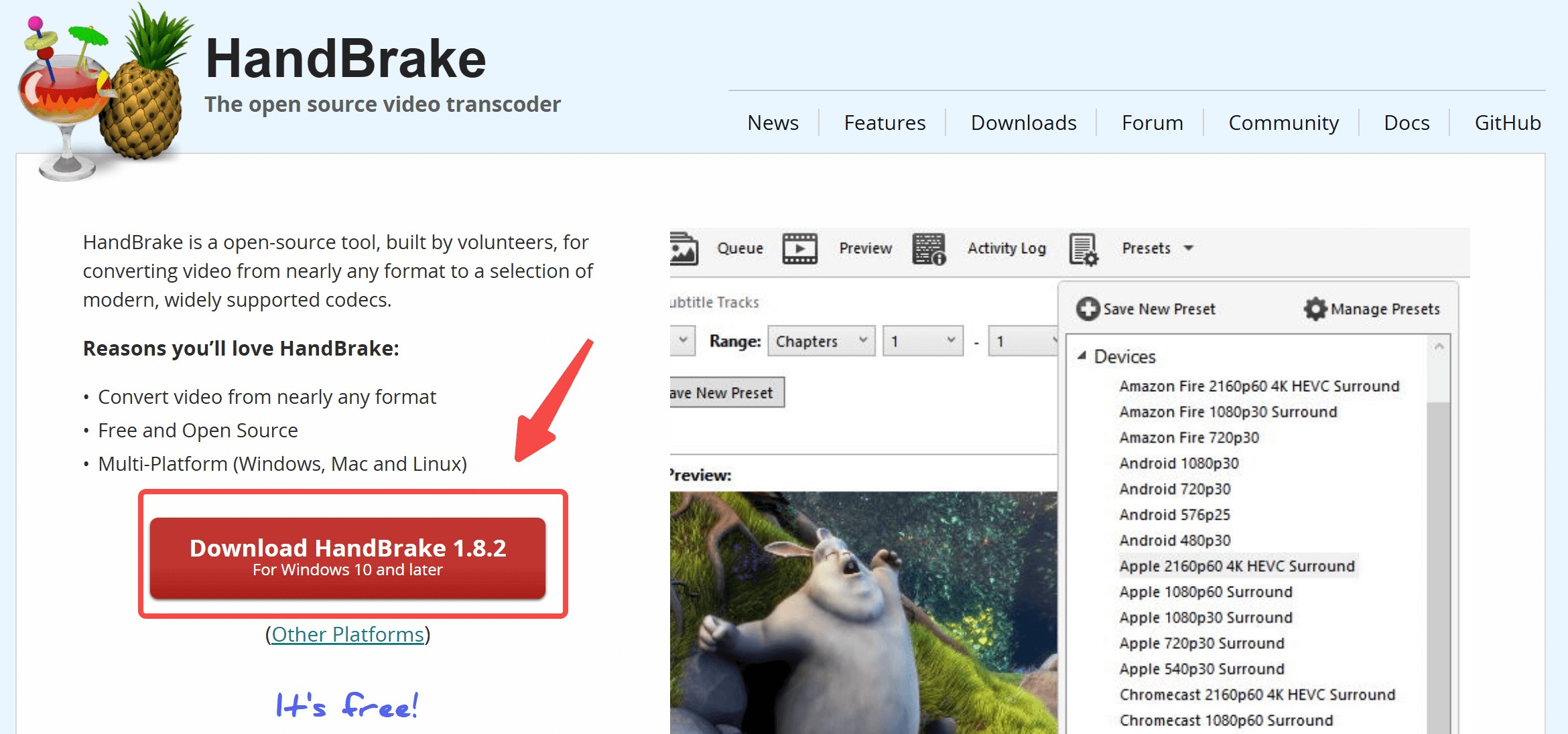Switch to the Subtitle Tracks tab

click(x=714, y=302)
